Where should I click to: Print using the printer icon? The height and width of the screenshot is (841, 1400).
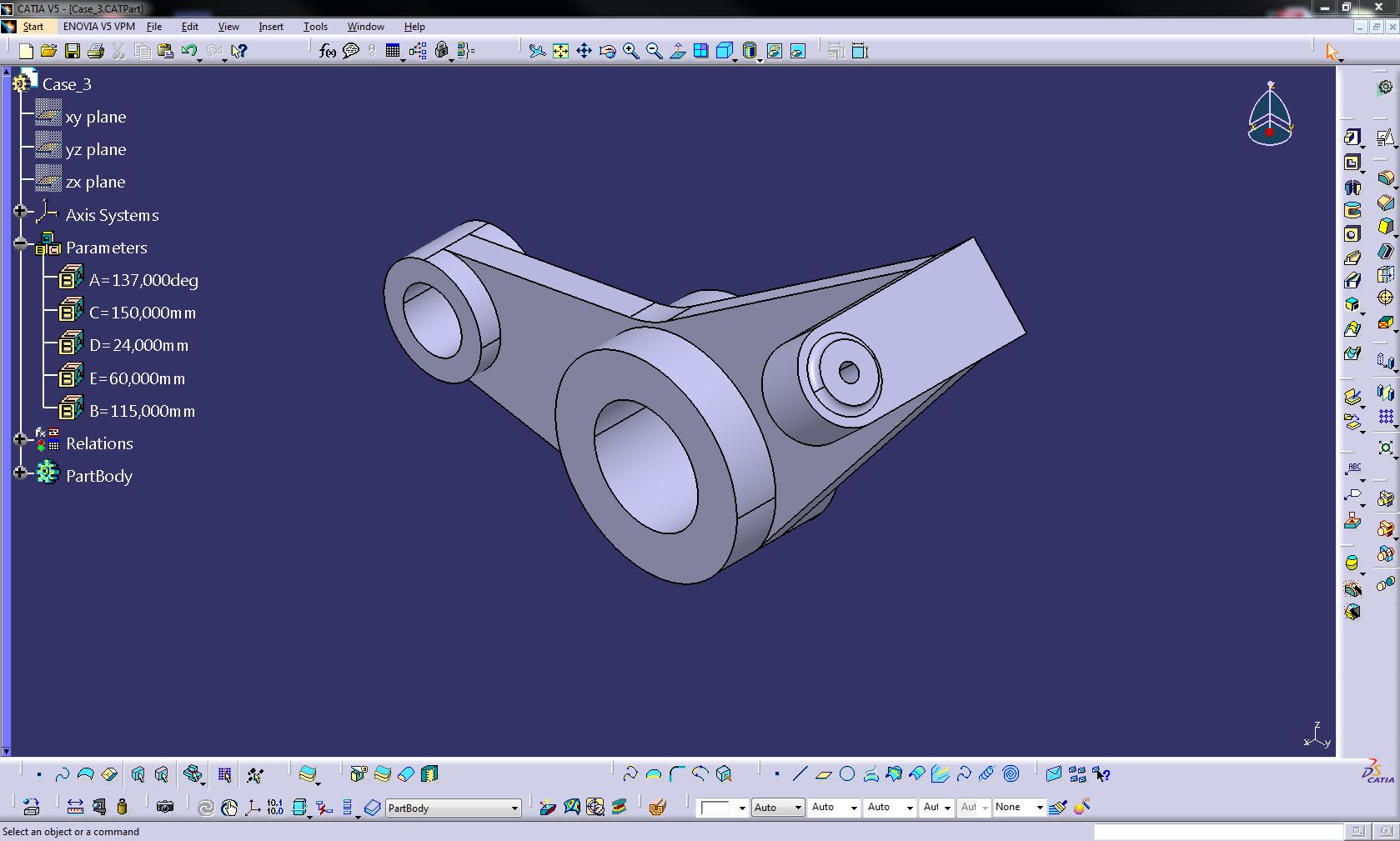[96, 52]
